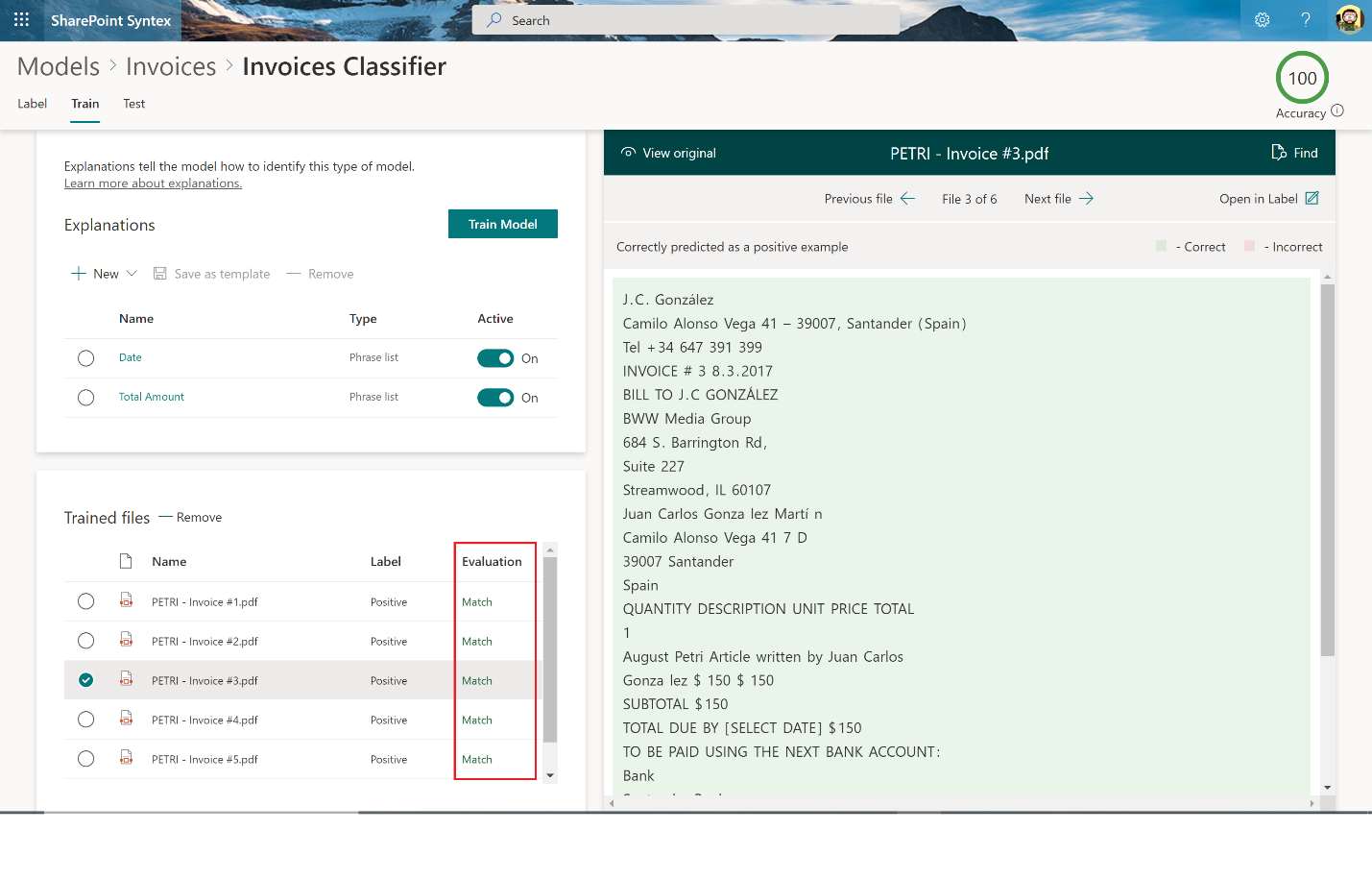Screen dimensions: 1372x879
Task: Click the Find document icon
Action: point(1279,153)
